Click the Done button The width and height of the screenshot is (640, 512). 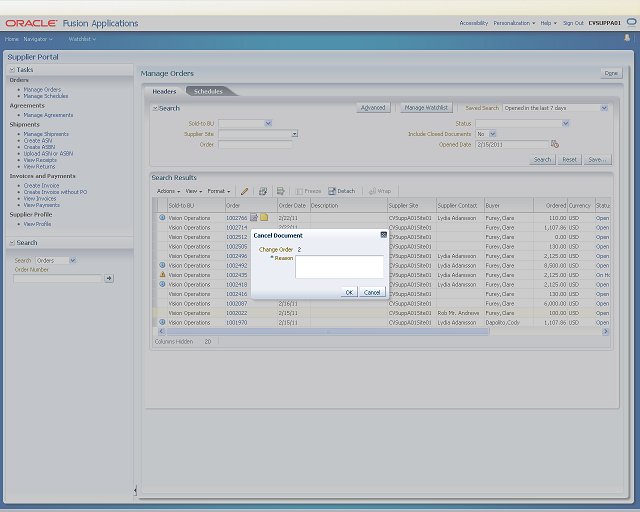tap(611, 73)
